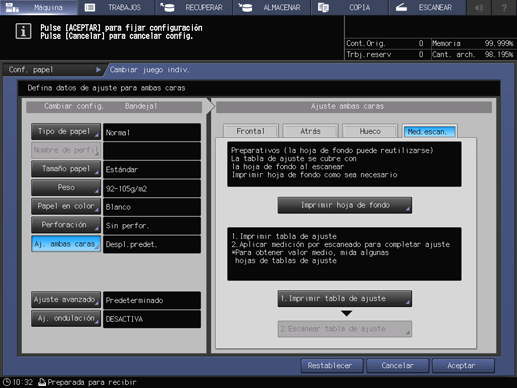
Task: Click the speaker sound icon
Action: [x=479, y=7]
